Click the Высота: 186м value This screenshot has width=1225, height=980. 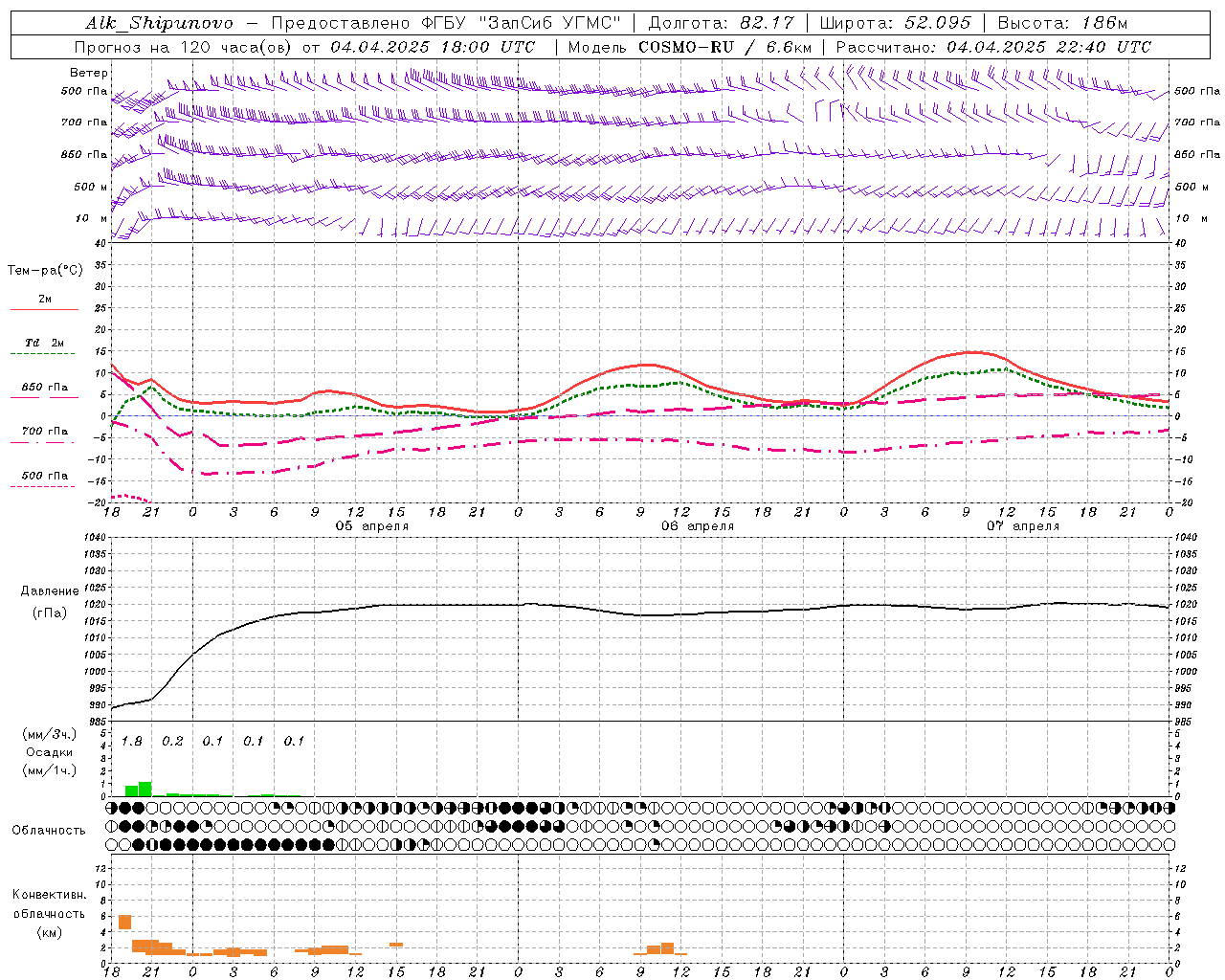[x=1062, y=23]
